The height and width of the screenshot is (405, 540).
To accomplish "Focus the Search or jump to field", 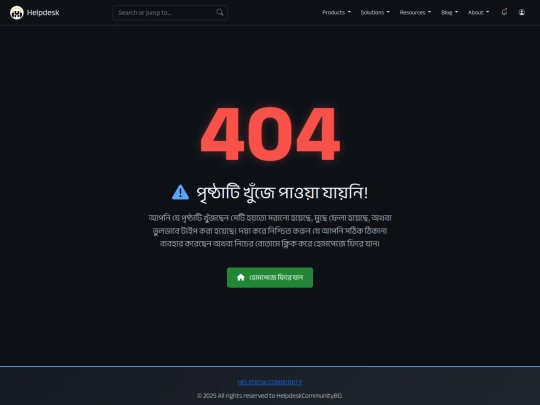I will point(170,13).
